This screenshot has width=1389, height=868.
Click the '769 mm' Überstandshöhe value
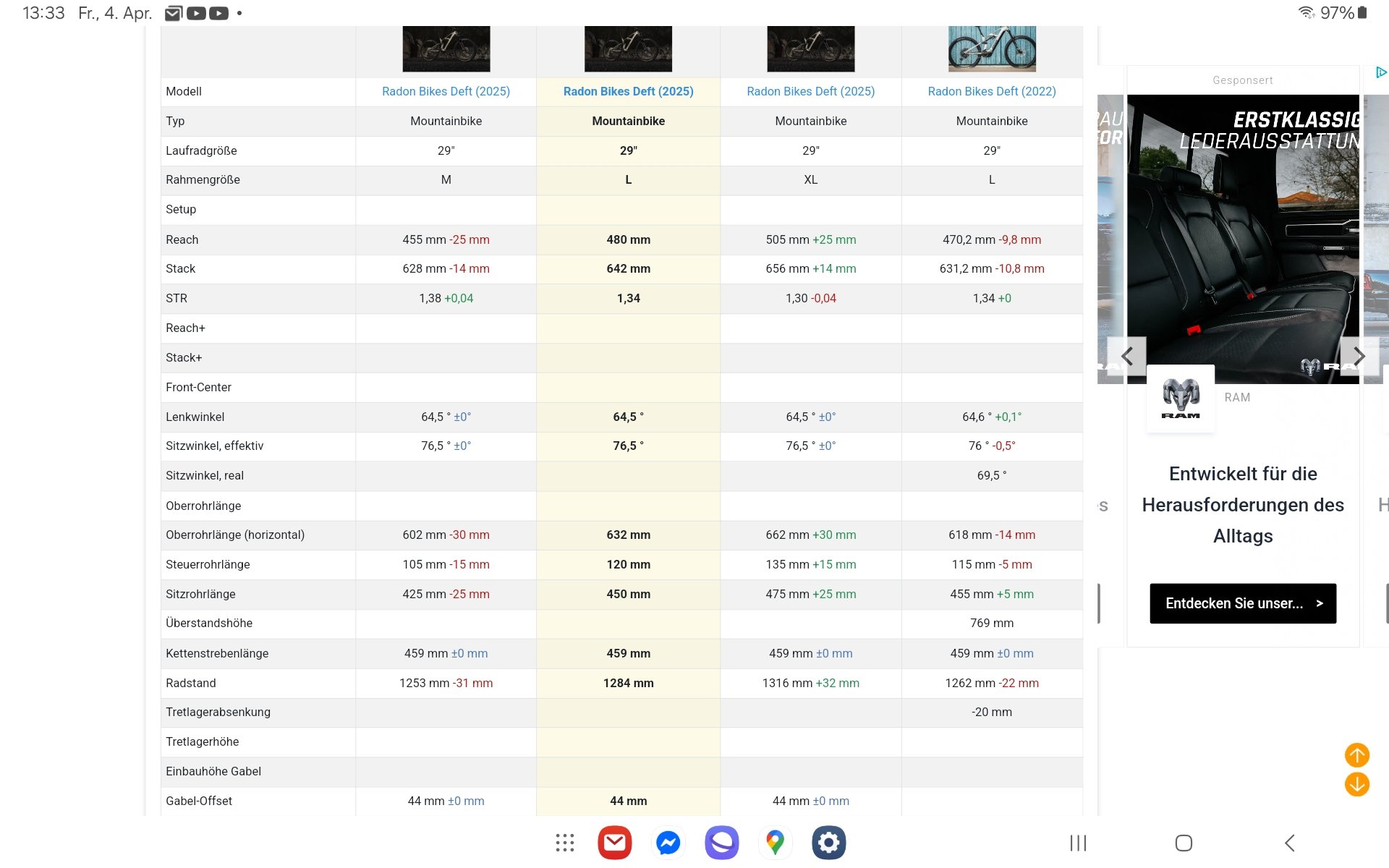[992, 623]
